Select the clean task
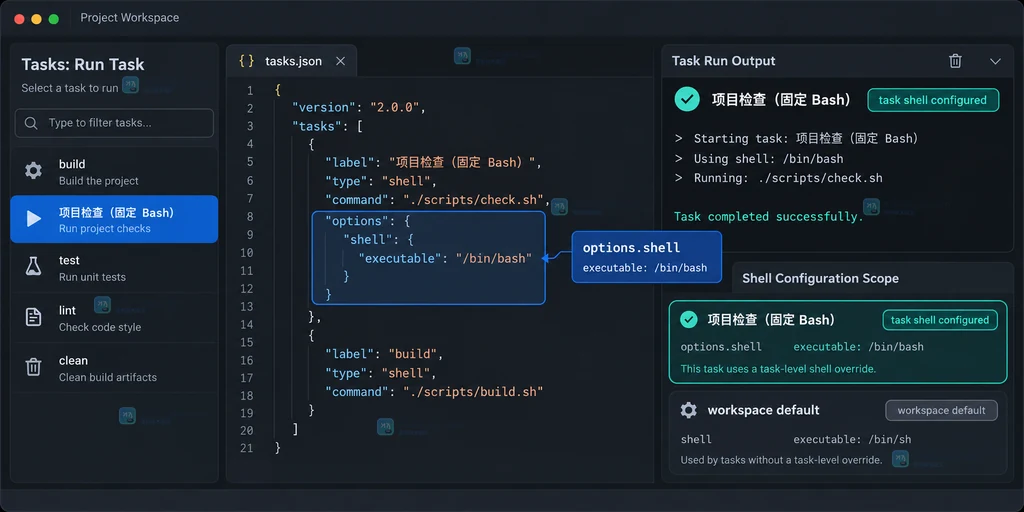Image resolution: width=1024 pixels, height=512 pixels. (x=114, y=368)
